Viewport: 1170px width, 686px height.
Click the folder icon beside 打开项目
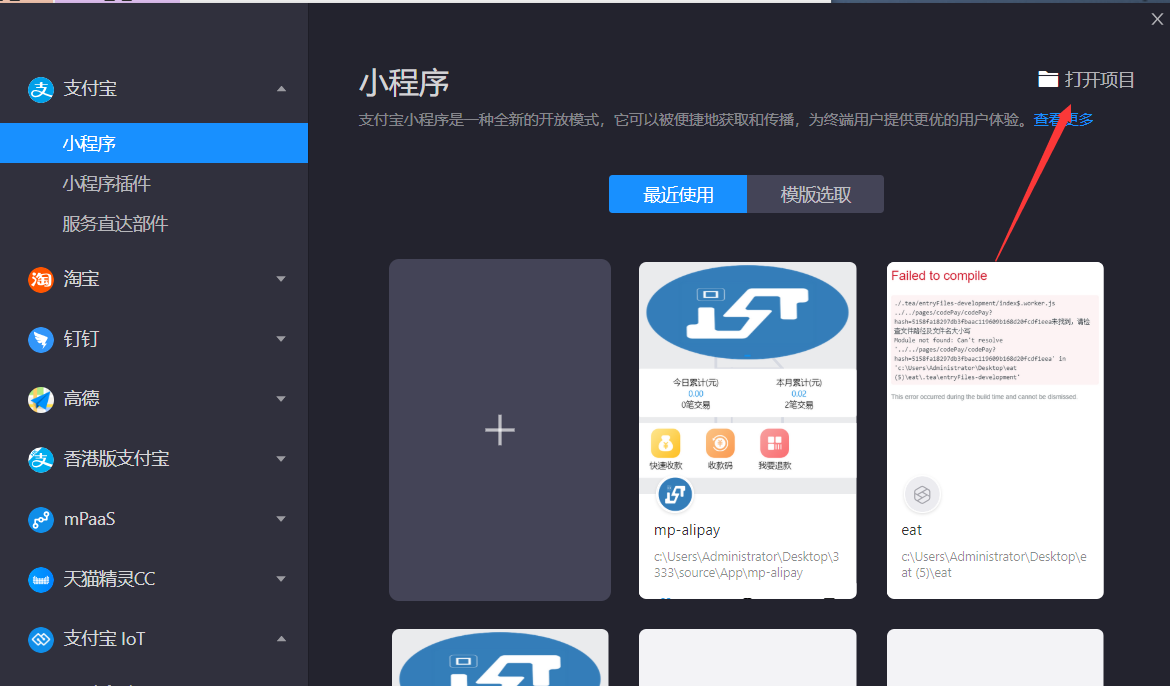pyautogui.click(x=1048, y=79)
